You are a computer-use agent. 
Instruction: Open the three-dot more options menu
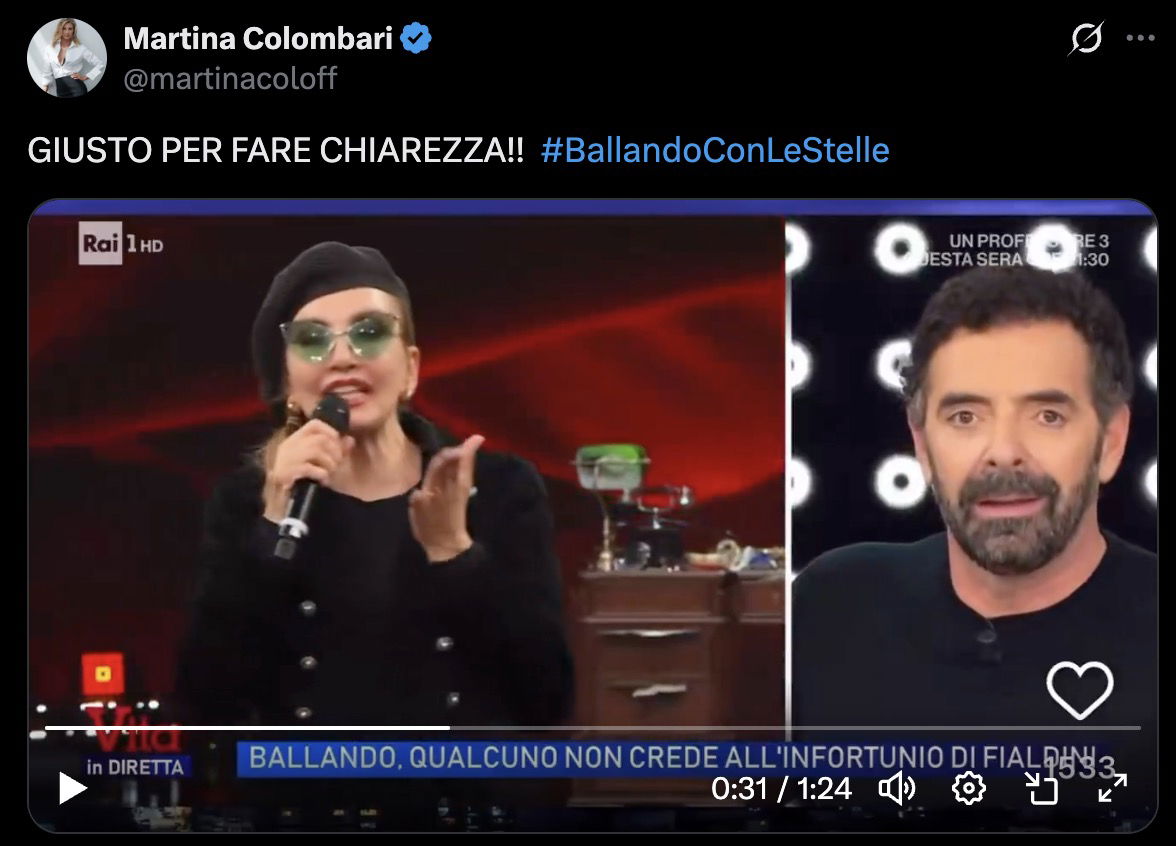coord(1140,38)
